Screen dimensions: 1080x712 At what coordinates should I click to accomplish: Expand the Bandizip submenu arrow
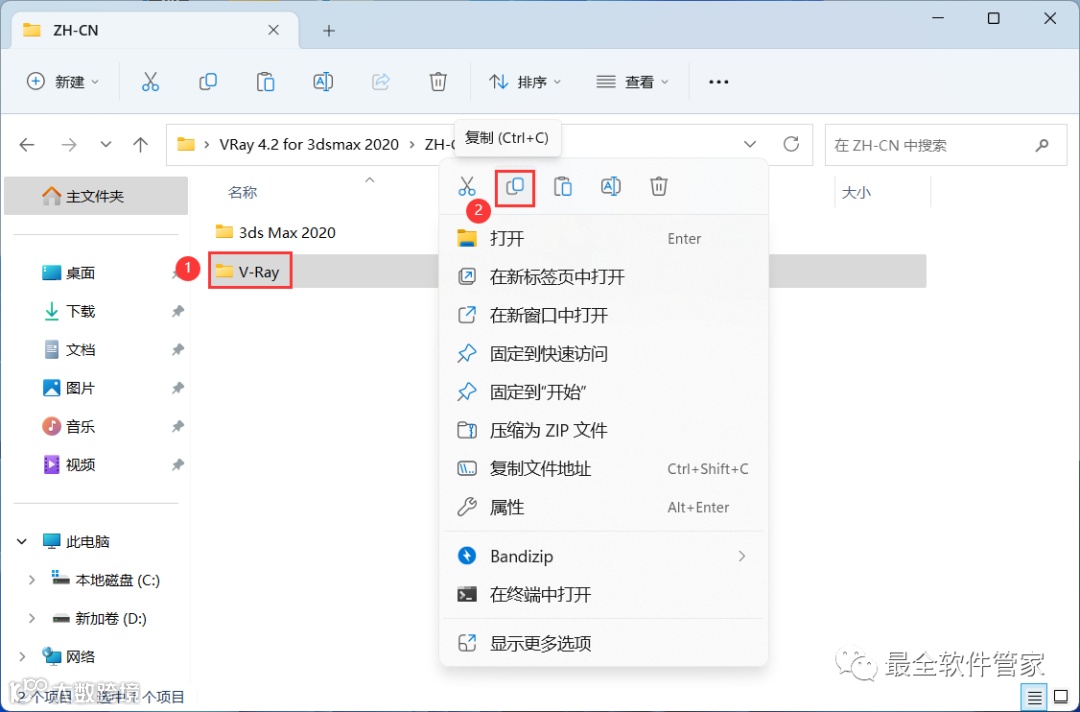click(742, 556)
